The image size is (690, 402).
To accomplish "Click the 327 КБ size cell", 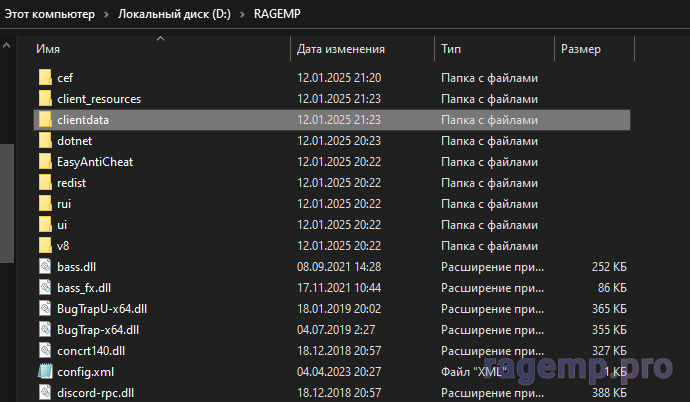I will (609, 351).
